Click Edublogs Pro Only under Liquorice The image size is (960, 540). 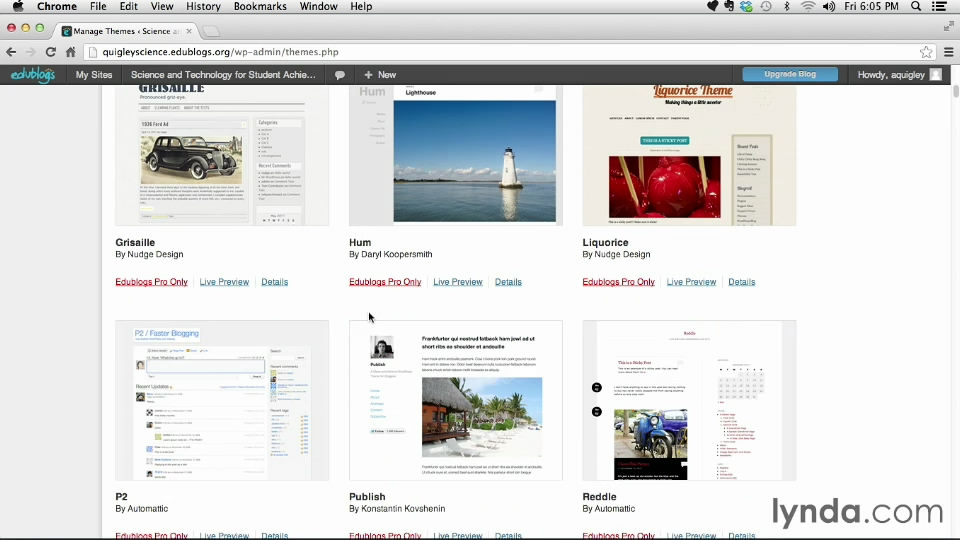(618, 282)
